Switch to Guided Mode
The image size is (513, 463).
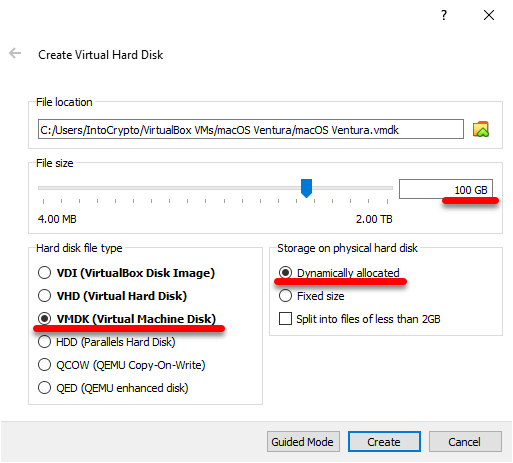point(303,442)
